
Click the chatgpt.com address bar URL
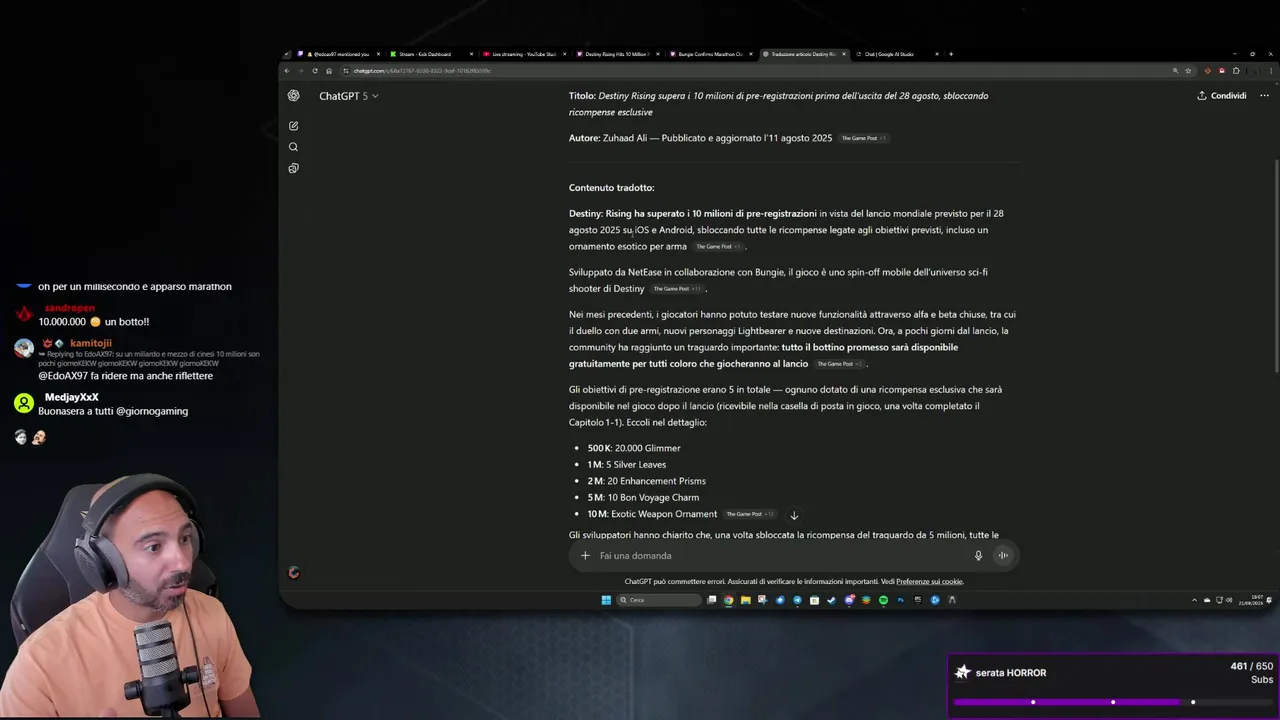422,71
